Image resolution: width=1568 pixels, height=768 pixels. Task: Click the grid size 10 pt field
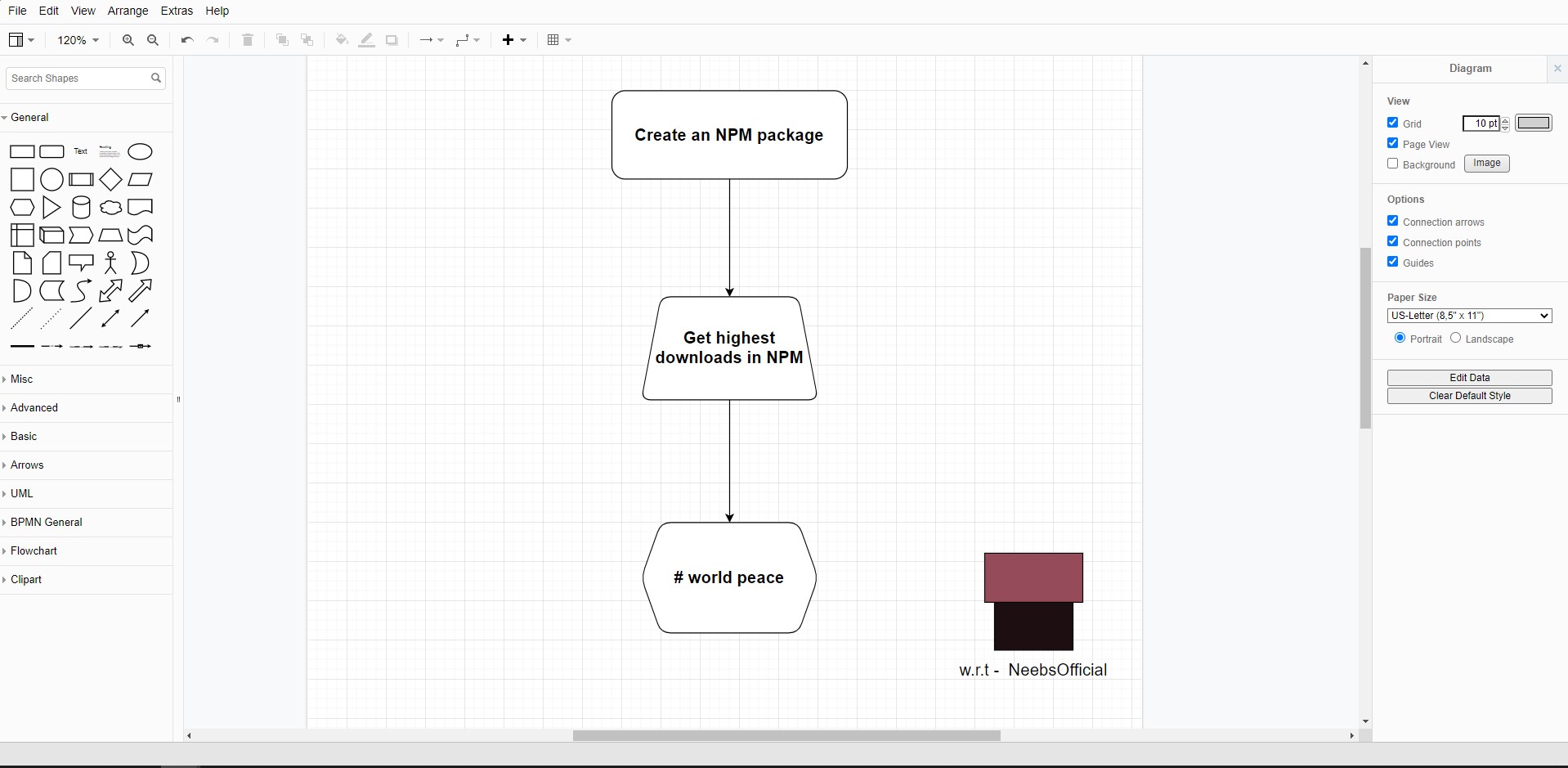coord(1481,124)
